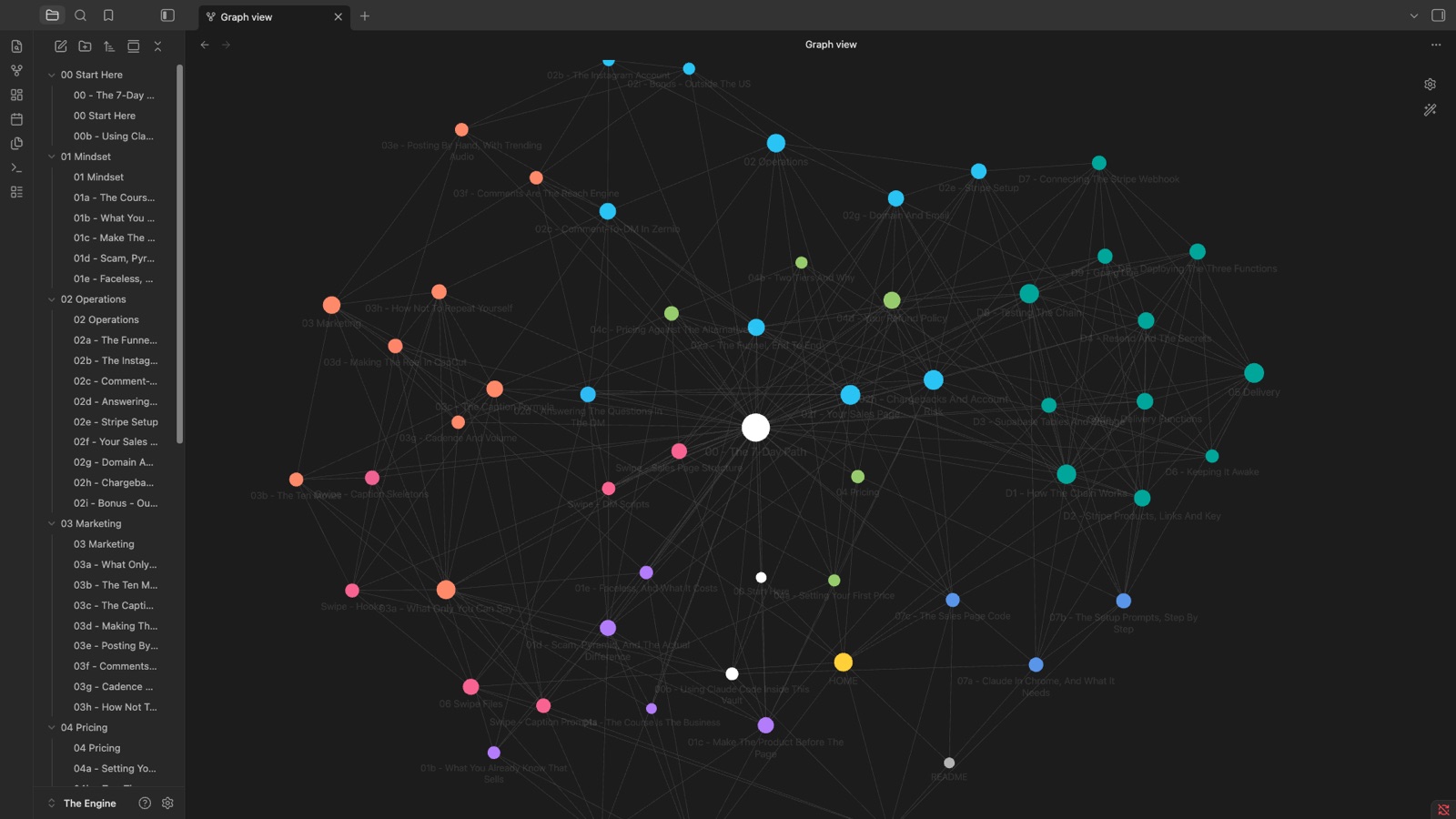Viewport: 1456px width, 819px height.
Task: Open Obsidian help icon
Action: pos(145,803)
